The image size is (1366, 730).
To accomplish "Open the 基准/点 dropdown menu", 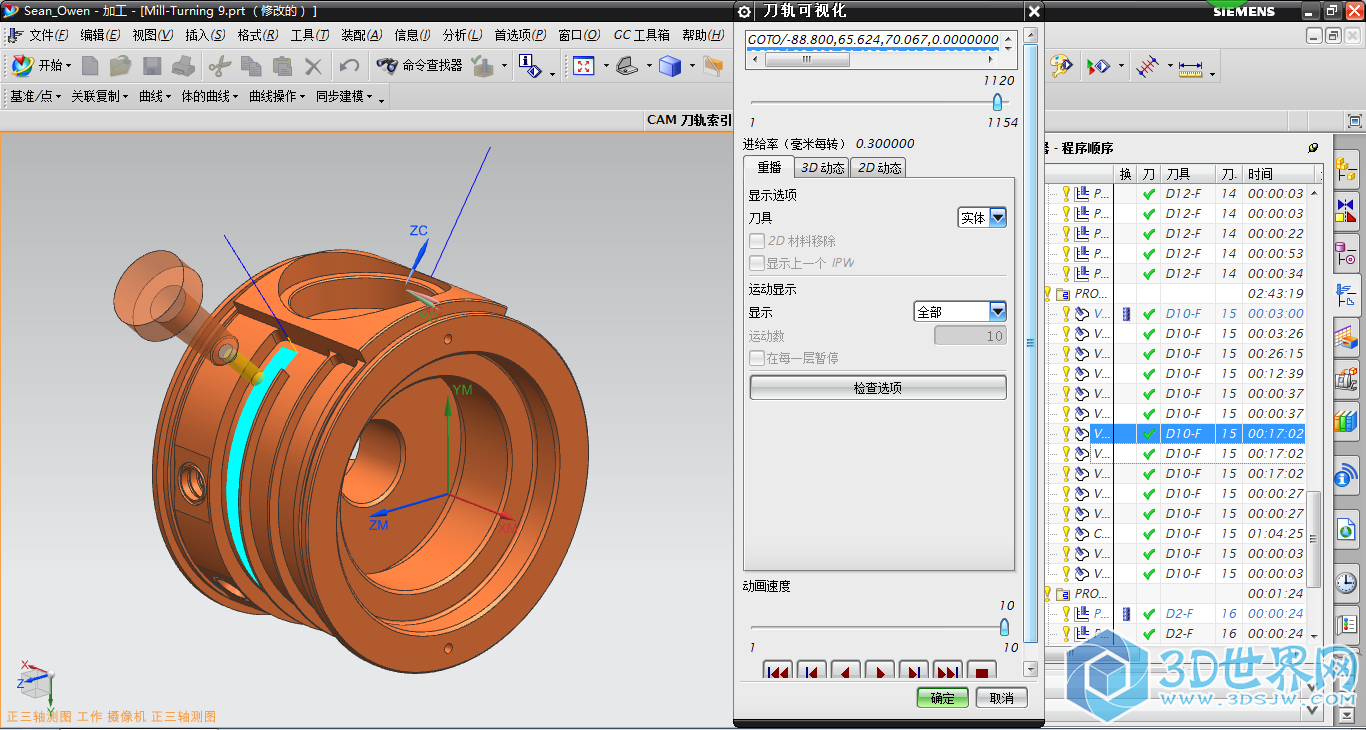I will 35,97.
